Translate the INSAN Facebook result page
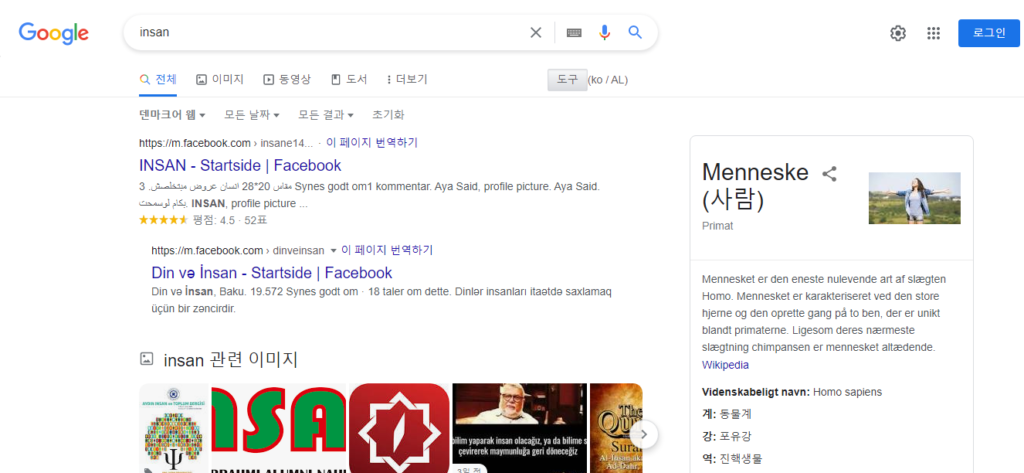The image size is (1024, 473). point(372,142)
